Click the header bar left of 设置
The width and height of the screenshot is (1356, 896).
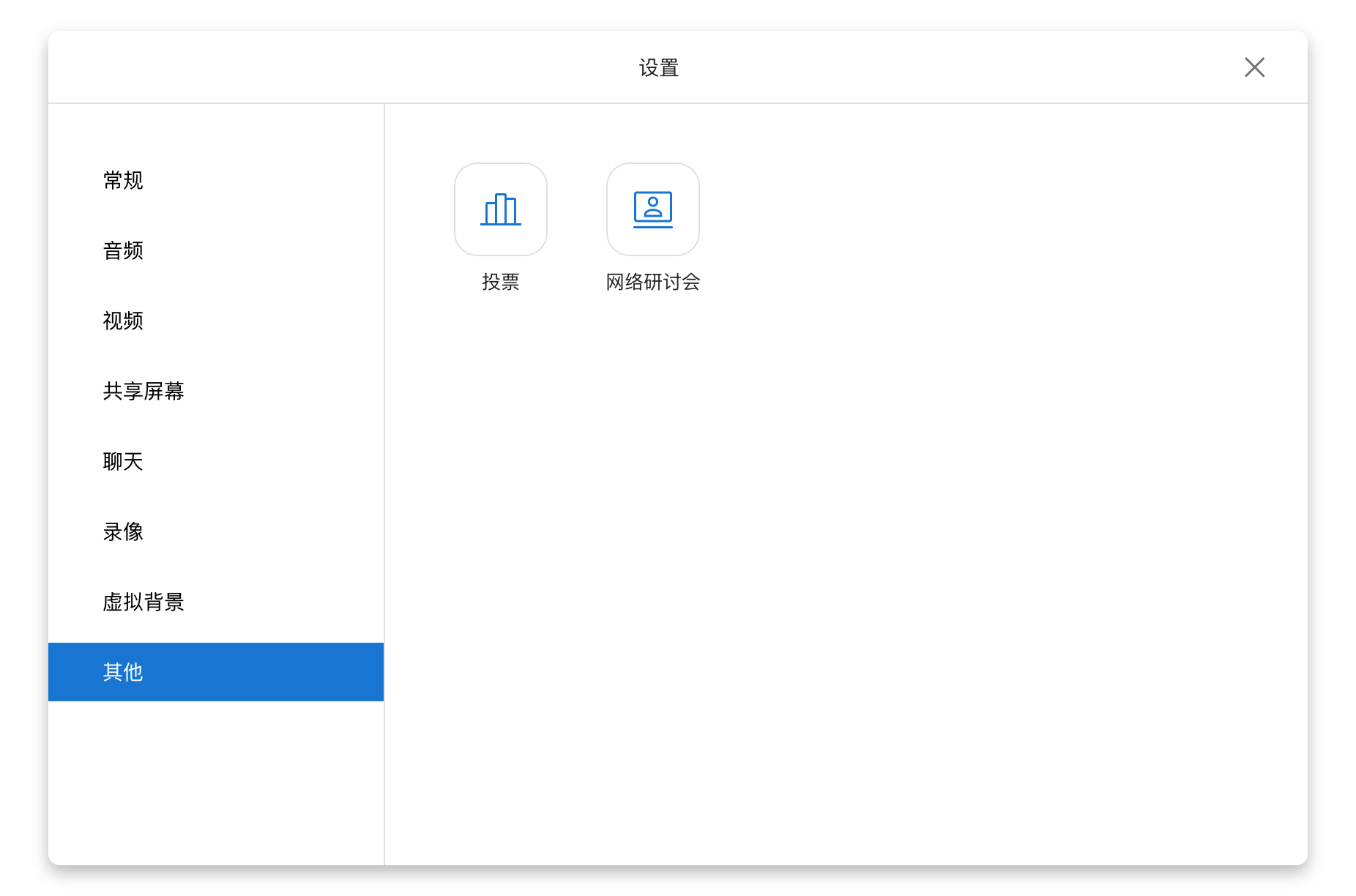pos(329,67)
